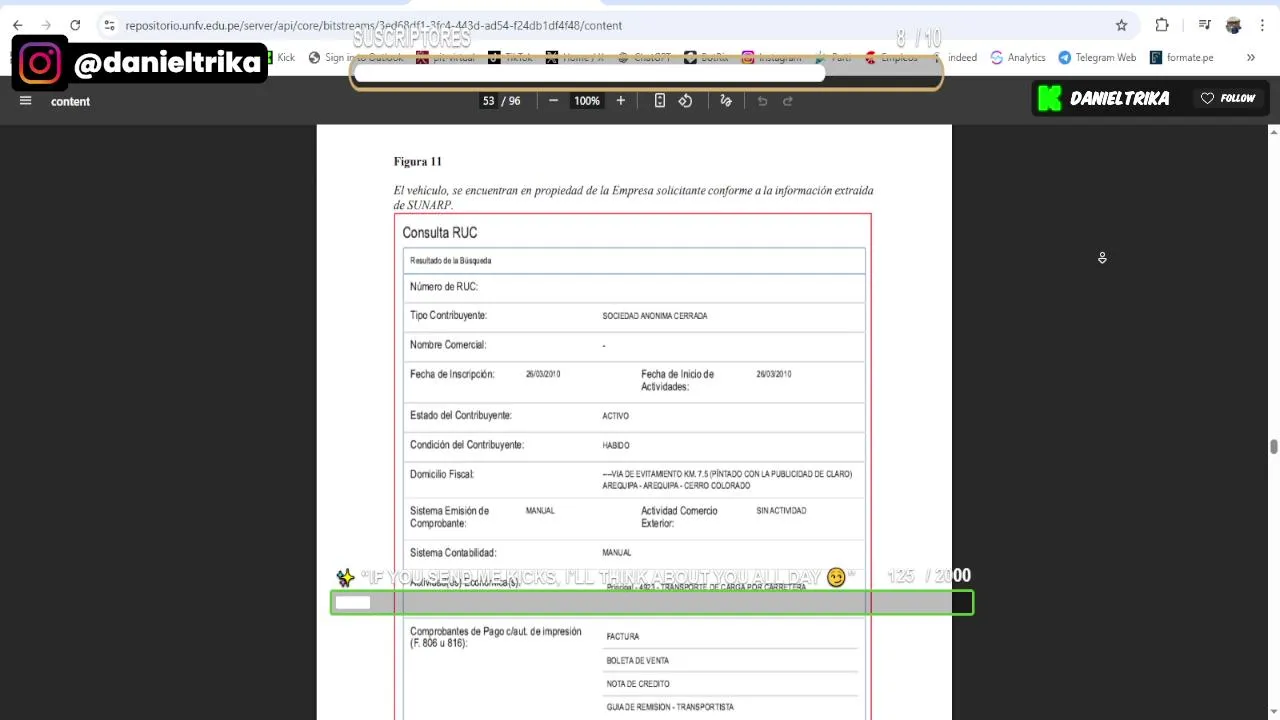Image resolution: width=1280 pixels, height=720 pixels.
Task: Click the 'Número de RUC:' label
Action: 444,287
